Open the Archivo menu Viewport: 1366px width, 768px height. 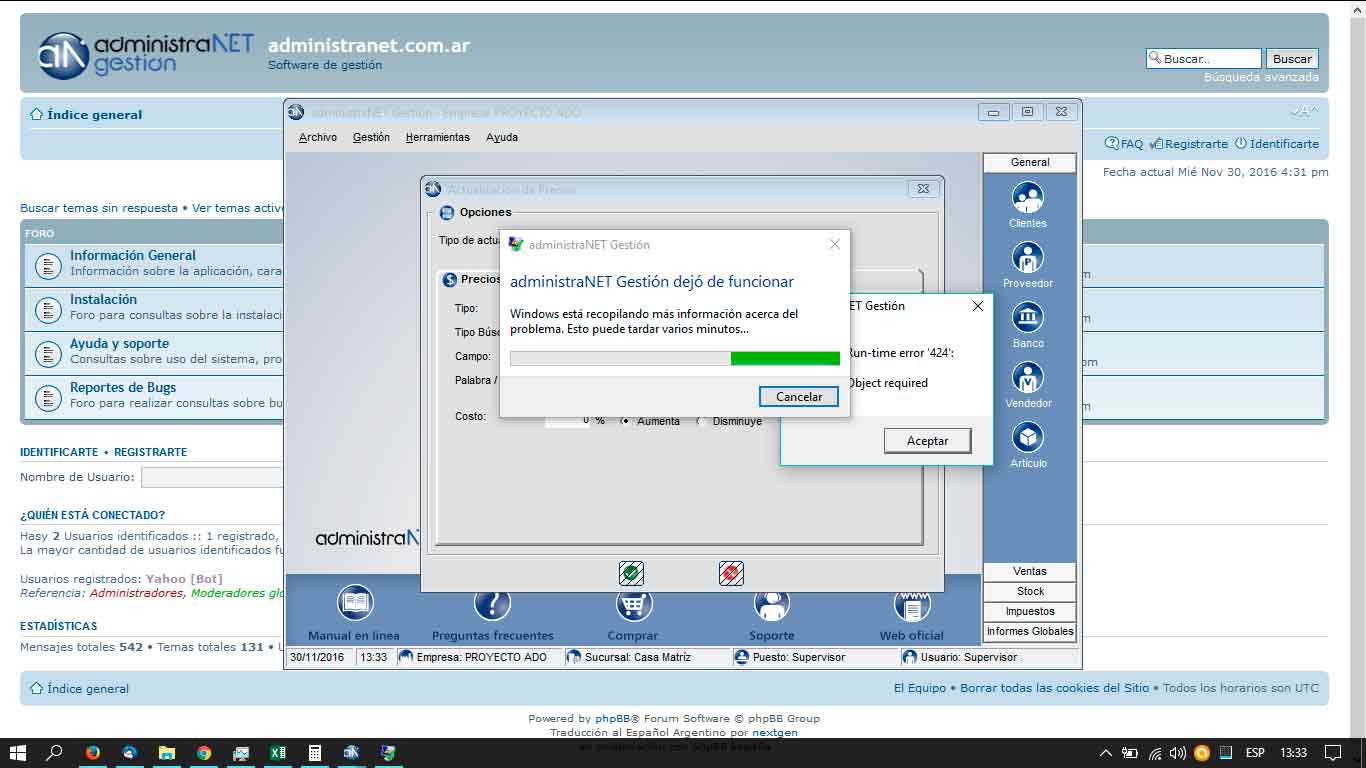point(318,137)
